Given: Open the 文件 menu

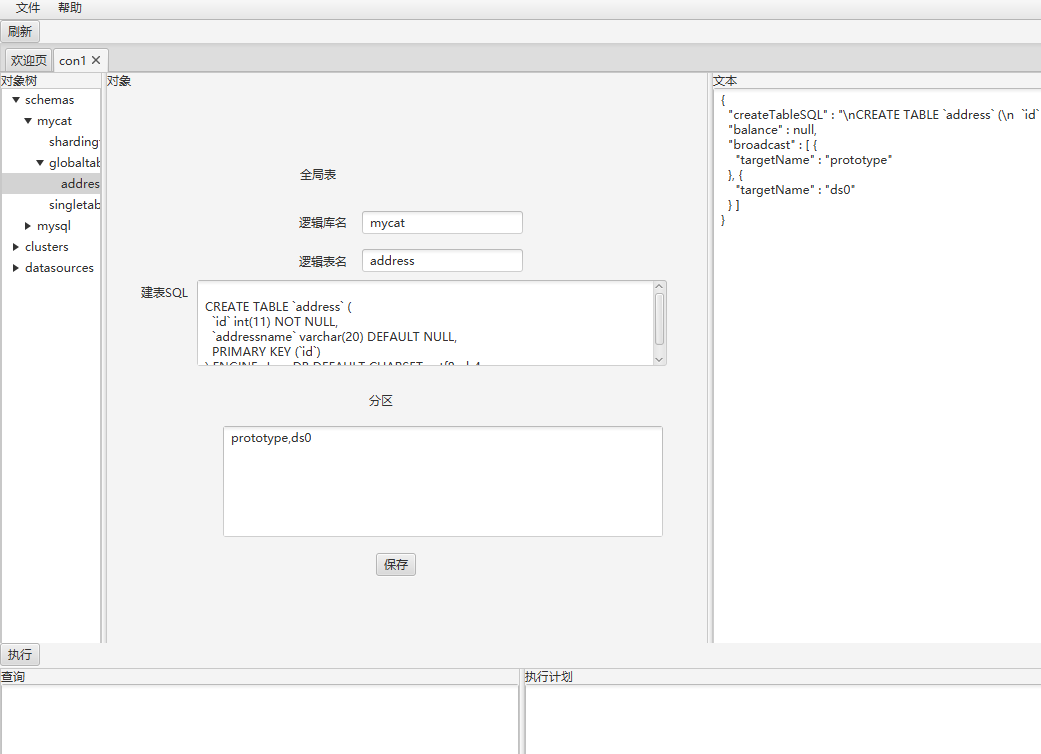Looking at the screenshot, I should click(28, 8).
